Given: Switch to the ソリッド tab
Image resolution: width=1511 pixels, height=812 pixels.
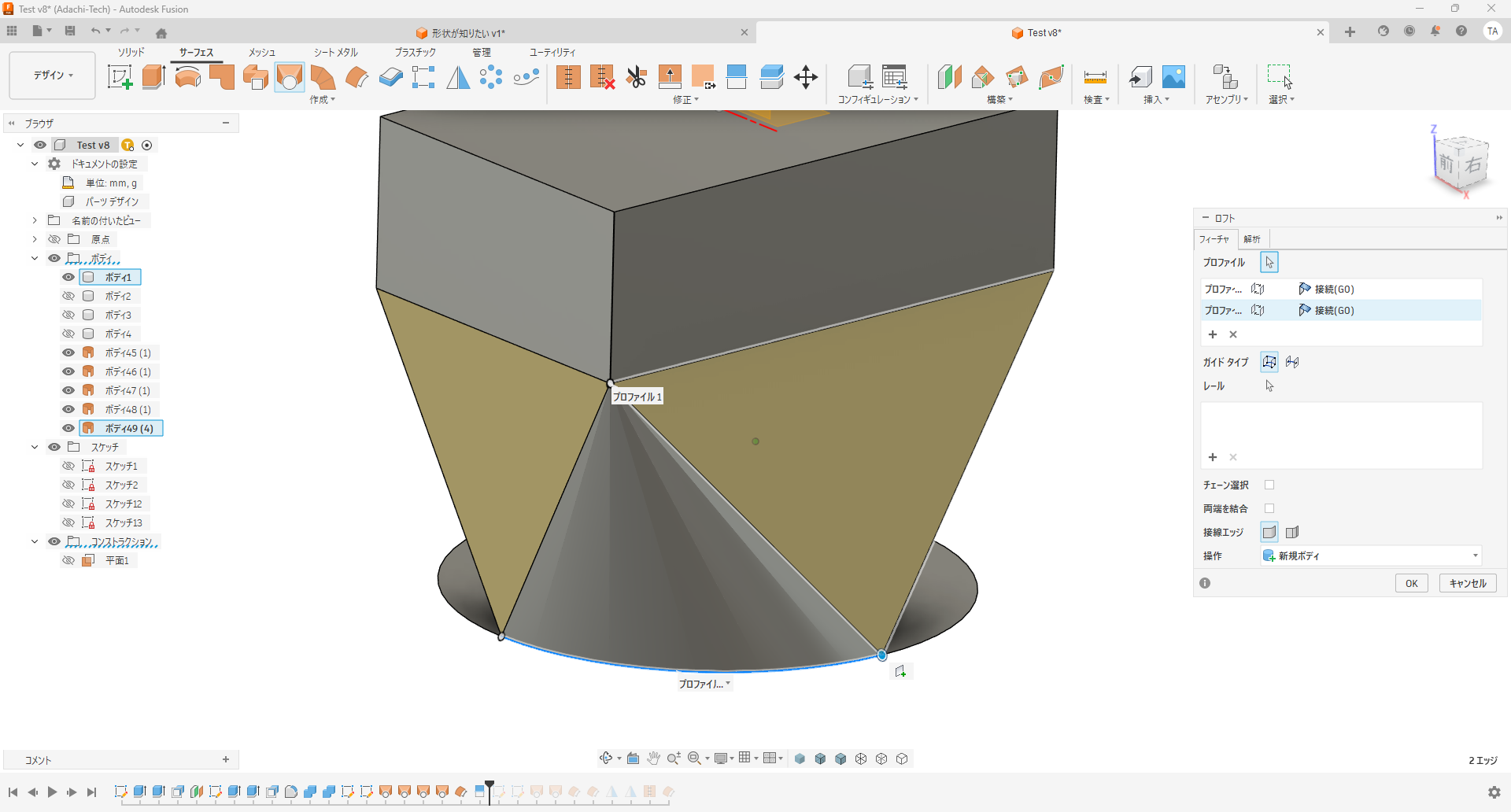Looking at the screenshot, I should [x=131, y=52].
